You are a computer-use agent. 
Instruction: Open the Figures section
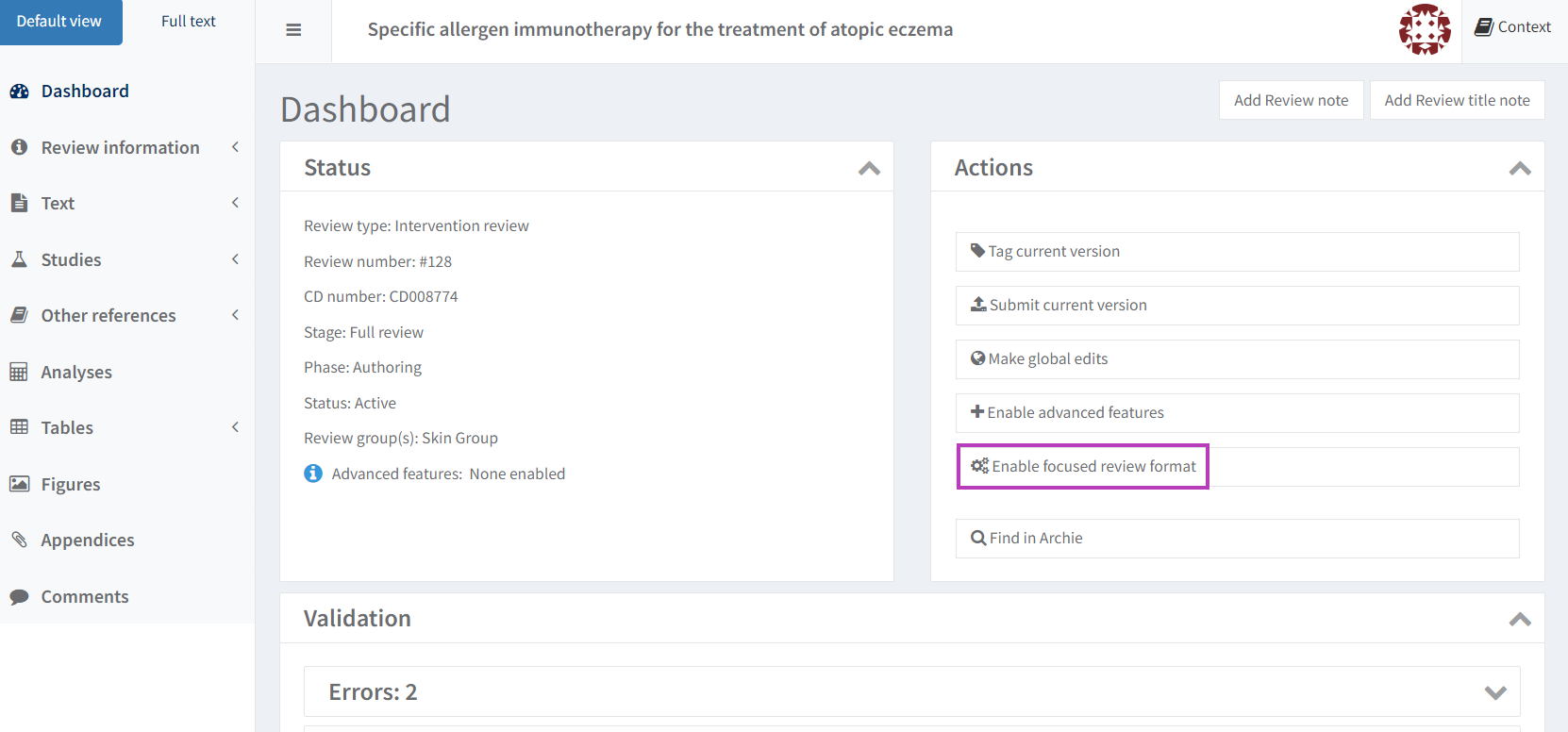click(x=71, y=485)
